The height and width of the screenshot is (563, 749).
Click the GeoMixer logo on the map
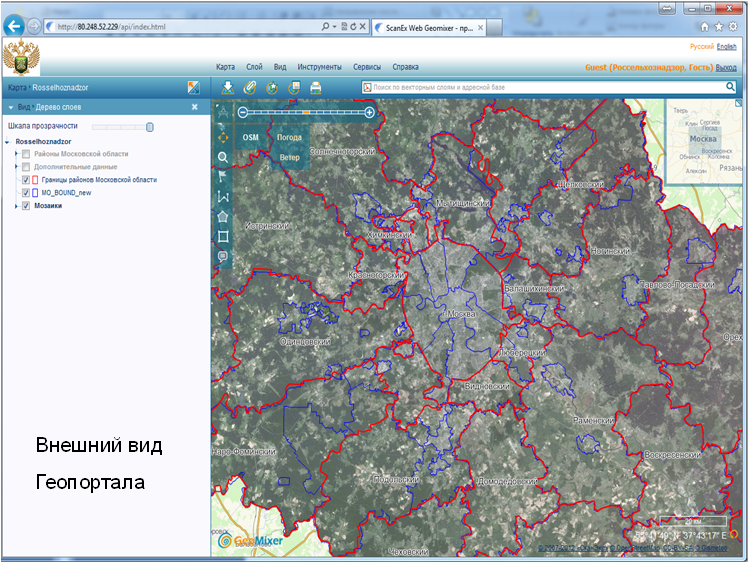250,540
